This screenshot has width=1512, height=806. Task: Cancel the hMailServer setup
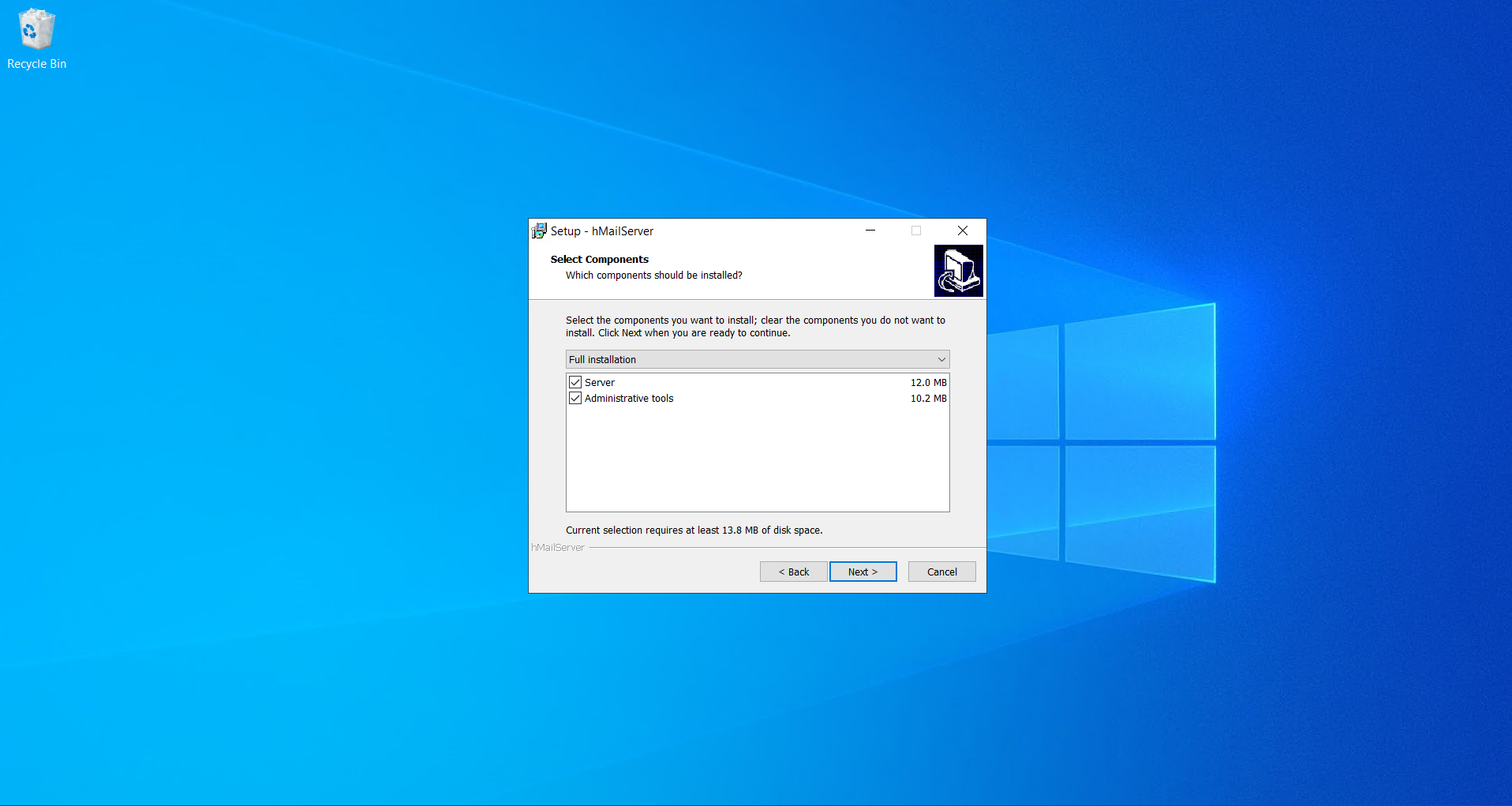[941, 572]
